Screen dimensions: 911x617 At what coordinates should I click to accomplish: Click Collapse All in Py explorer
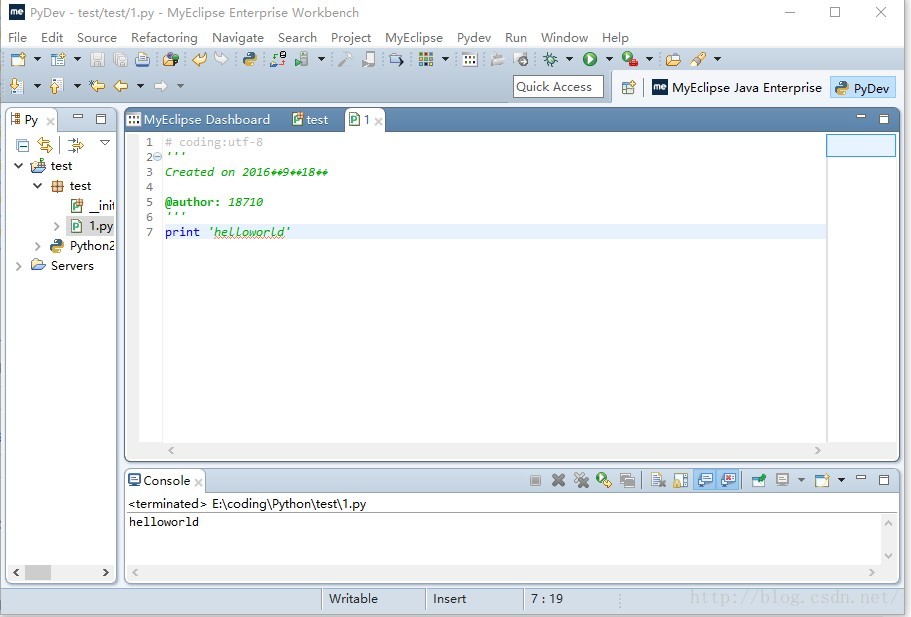click(22, 145)
